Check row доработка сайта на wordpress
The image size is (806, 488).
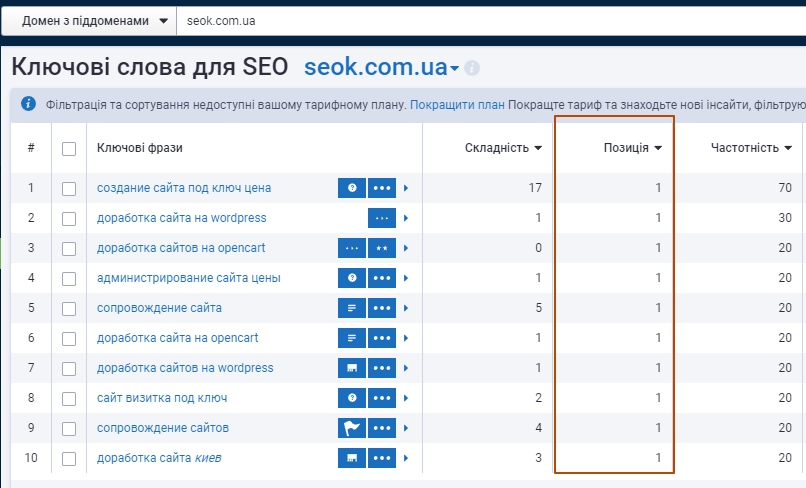(69, 219)
